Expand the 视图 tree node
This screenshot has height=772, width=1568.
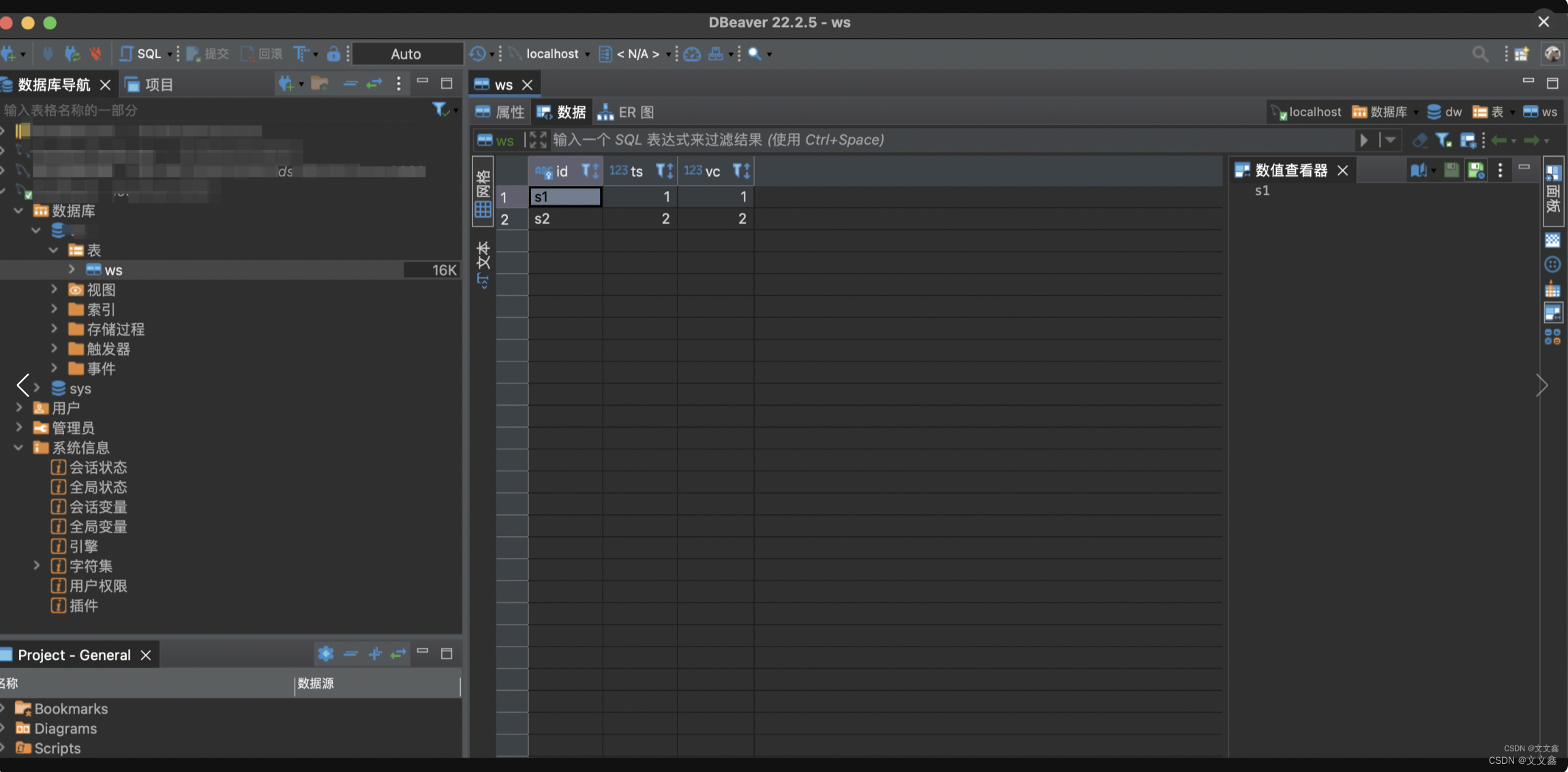click(54, 291)
